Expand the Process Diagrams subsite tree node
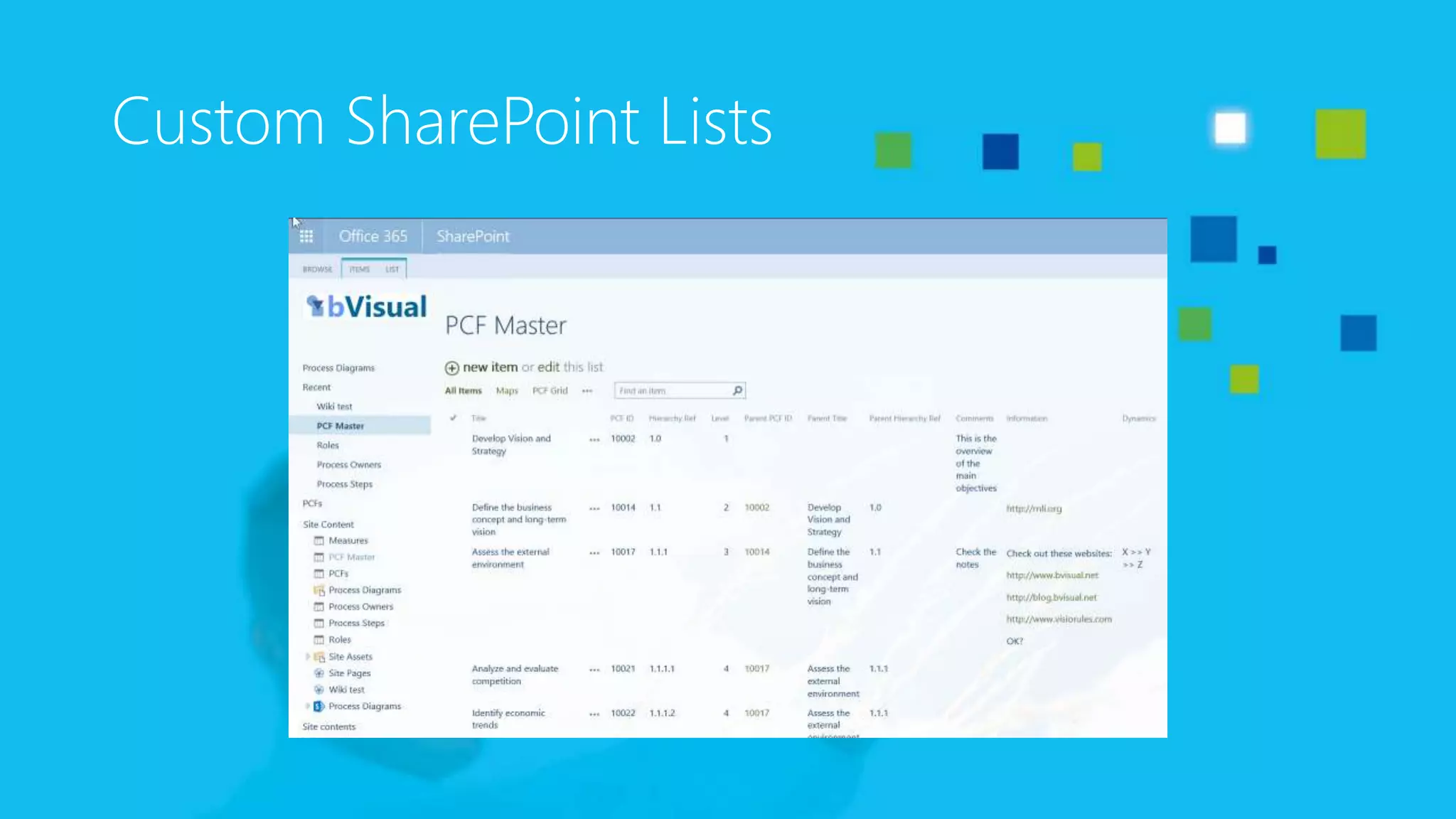 (x=308, y=706)
